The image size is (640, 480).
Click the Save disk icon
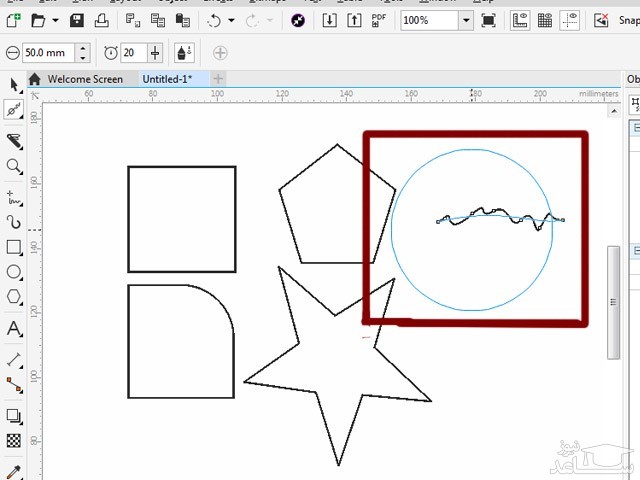click(x=77, y=20)
